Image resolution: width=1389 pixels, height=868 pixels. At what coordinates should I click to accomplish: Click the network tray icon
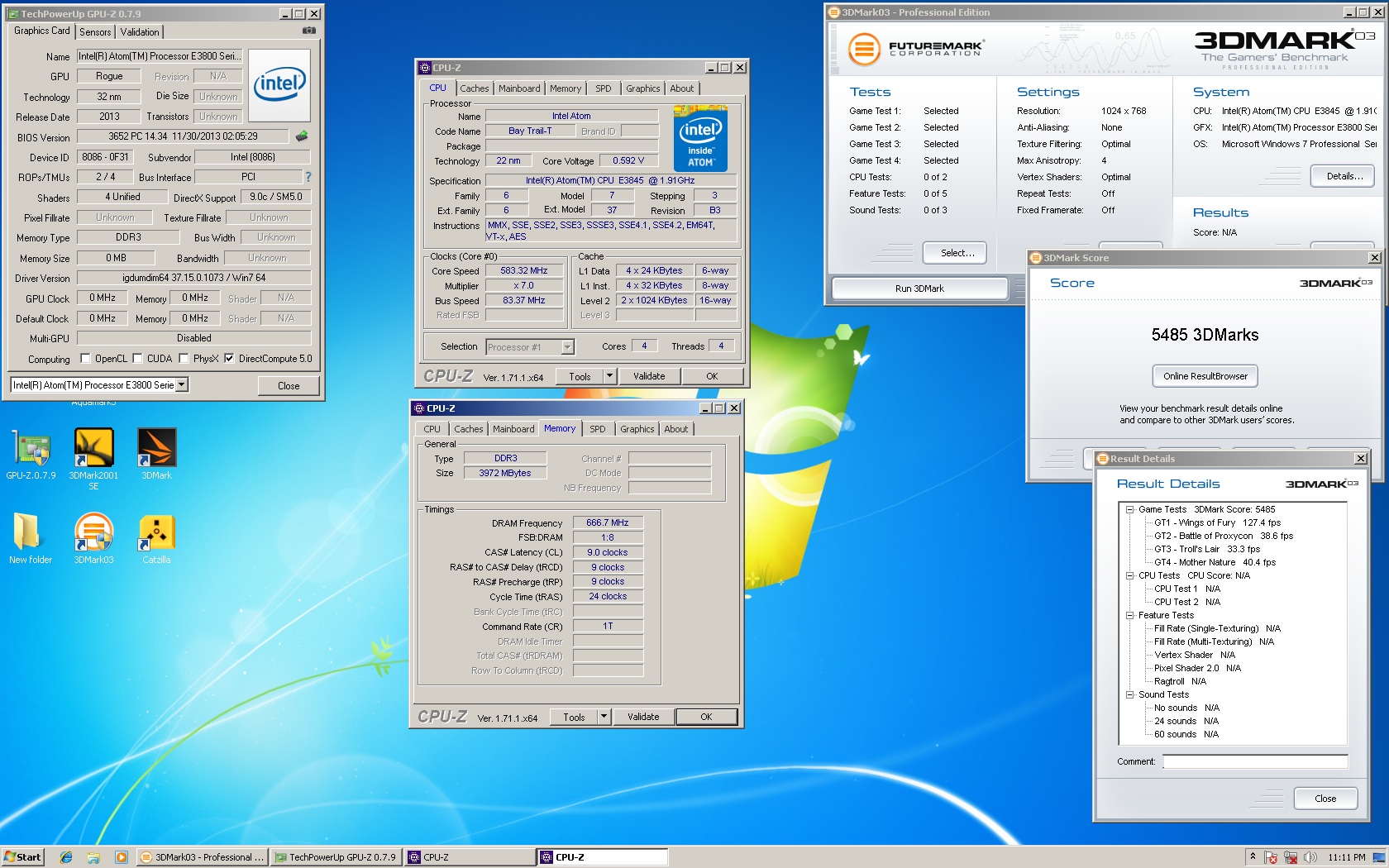tap(1290, 857)
